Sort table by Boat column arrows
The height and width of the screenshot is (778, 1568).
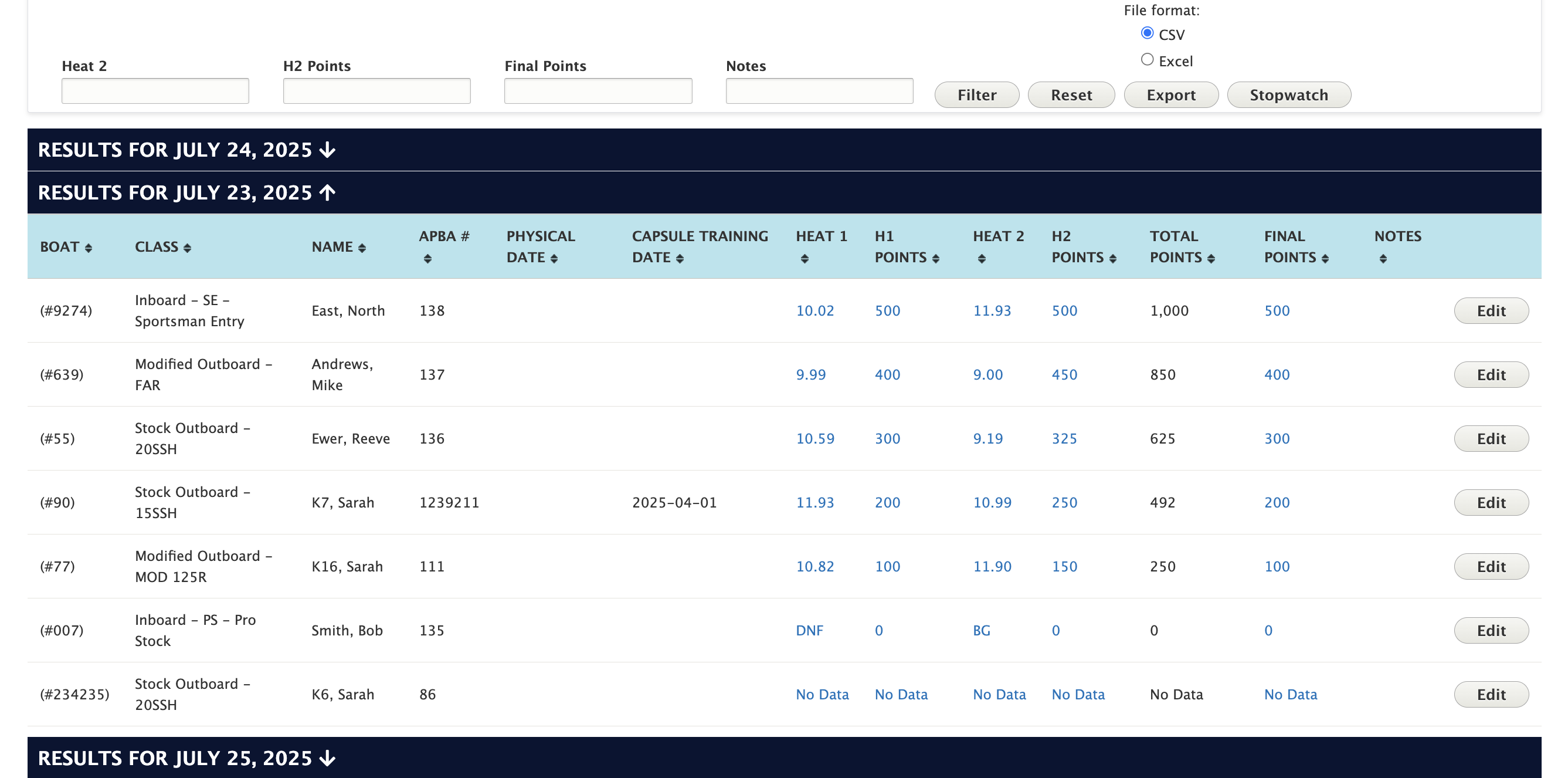pyautogui.click(x=89, y=248)
